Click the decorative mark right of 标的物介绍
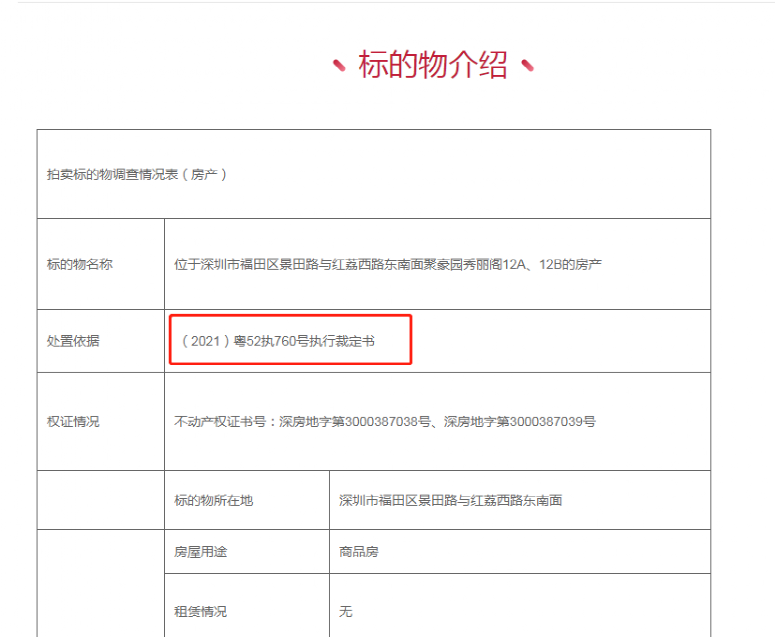 [x=527, y=66]
